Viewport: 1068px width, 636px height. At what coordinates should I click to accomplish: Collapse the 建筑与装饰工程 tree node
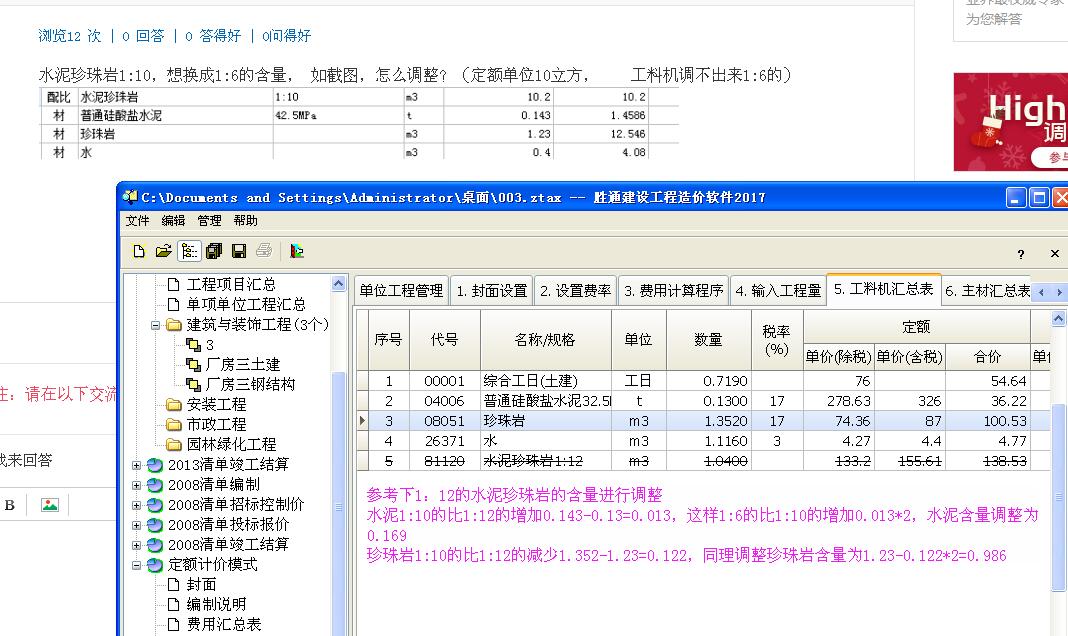tap(155, 325)
